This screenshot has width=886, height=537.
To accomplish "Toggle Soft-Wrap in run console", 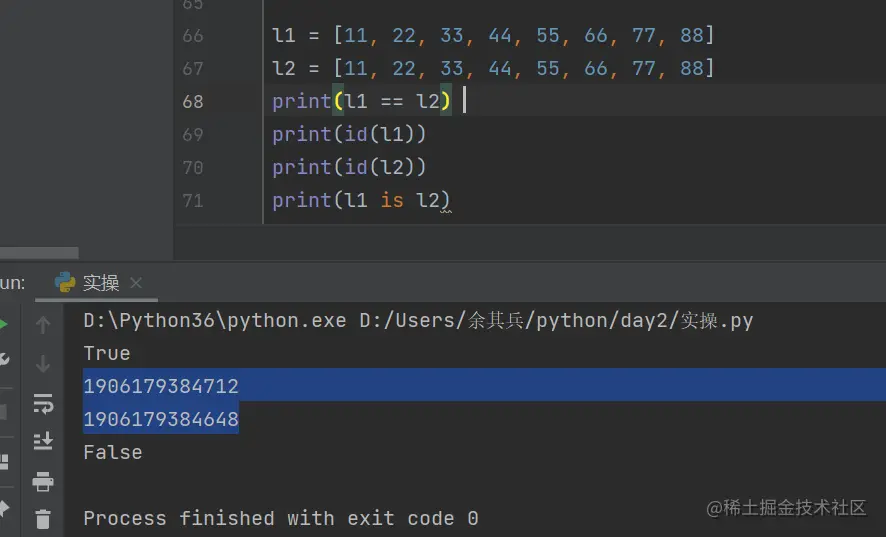I will [x=43, y=403].
